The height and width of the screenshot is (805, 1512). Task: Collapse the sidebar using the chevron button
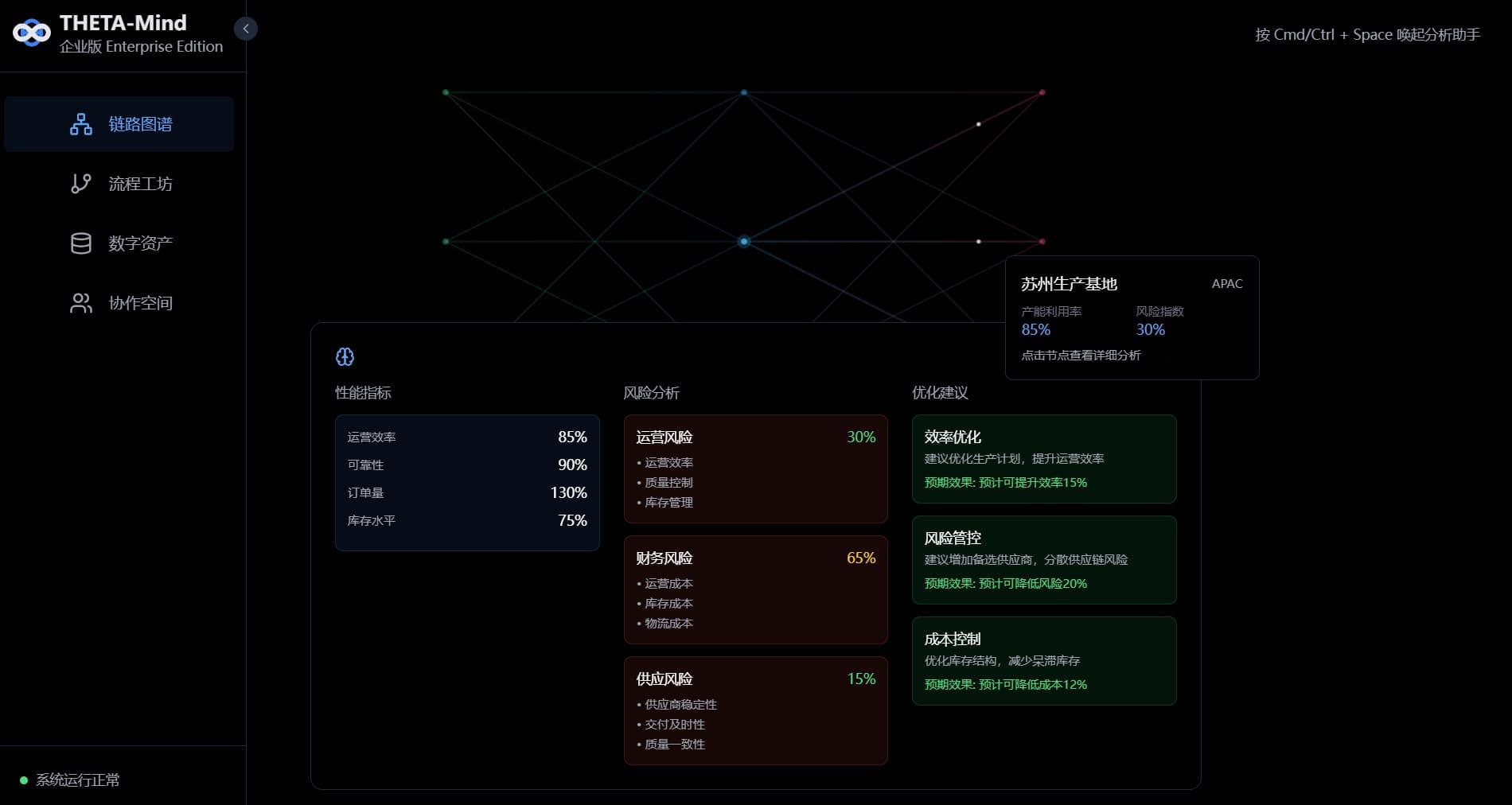pos(247,29)
